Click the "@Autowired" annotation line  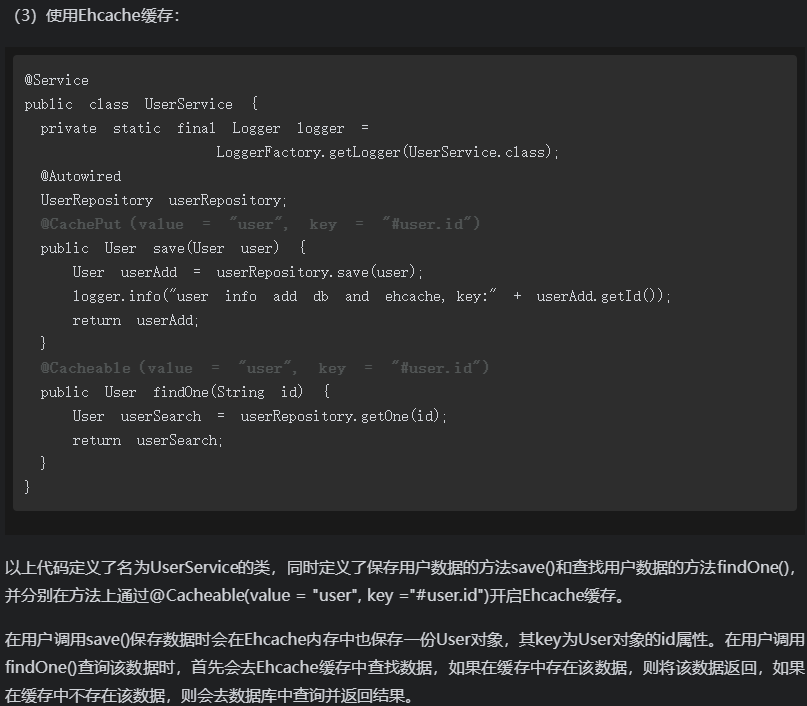point(81,176)
